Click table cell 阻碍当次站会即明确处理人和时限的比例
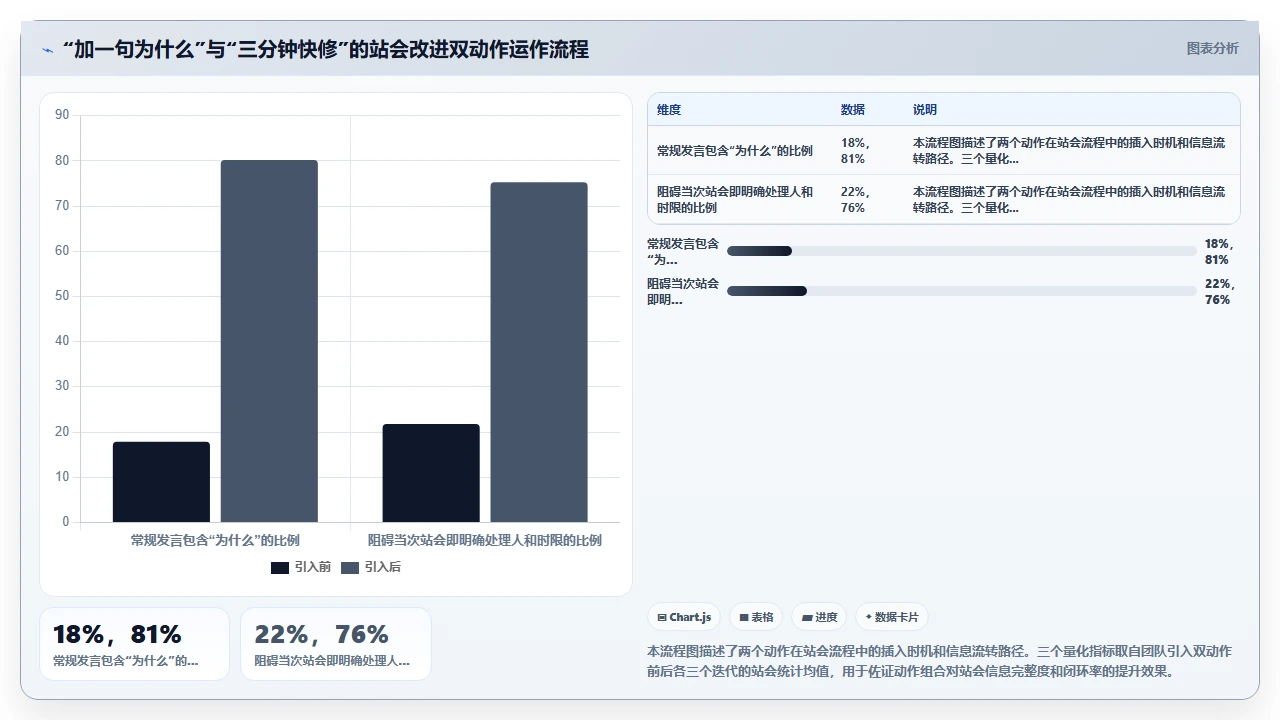Screen dimensions: 1280x720 pyautogui.click(x=739, y=200)
